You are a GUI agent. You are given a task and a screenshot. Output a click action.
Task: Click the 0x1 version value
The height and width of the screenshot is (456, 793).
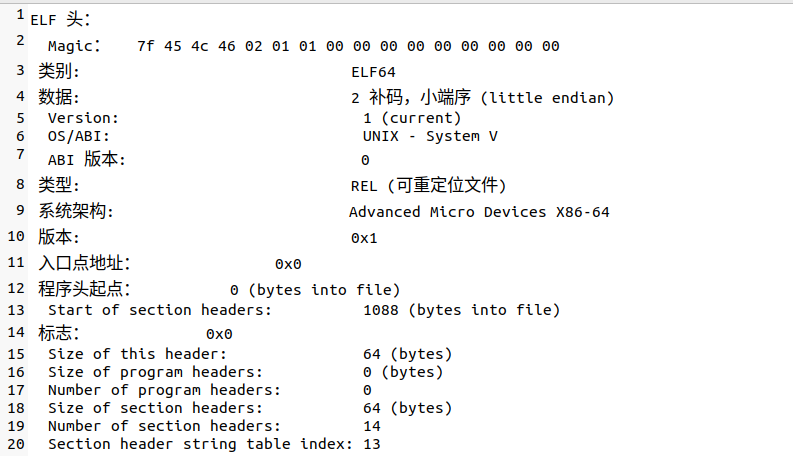click(364, 238)
